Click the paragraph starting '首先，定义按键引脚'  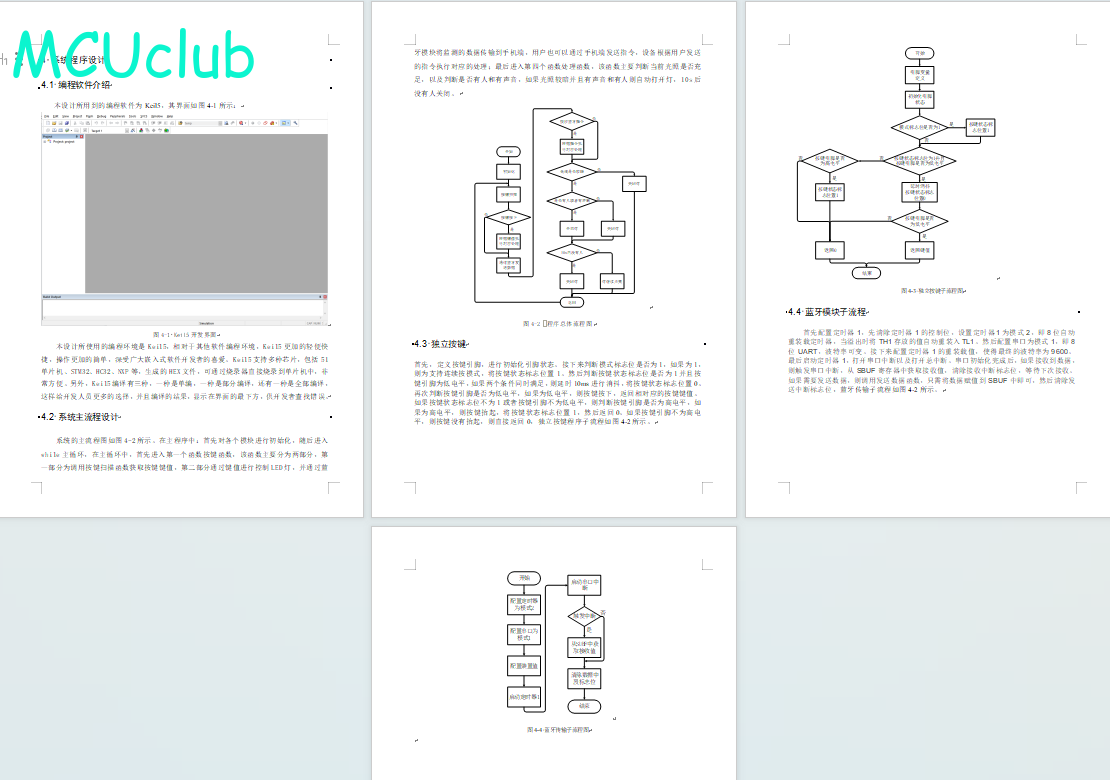(558, 393)
